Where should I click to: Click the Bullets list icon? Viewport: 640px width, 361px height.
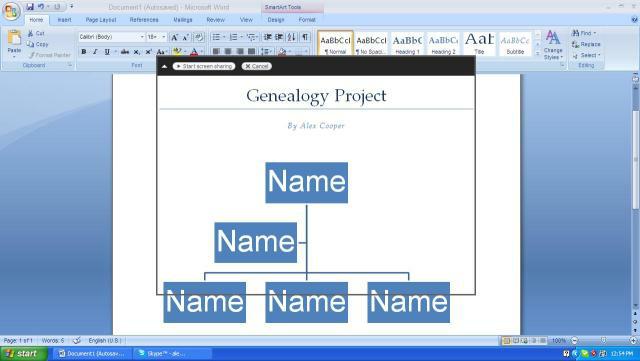coord(217,37)
